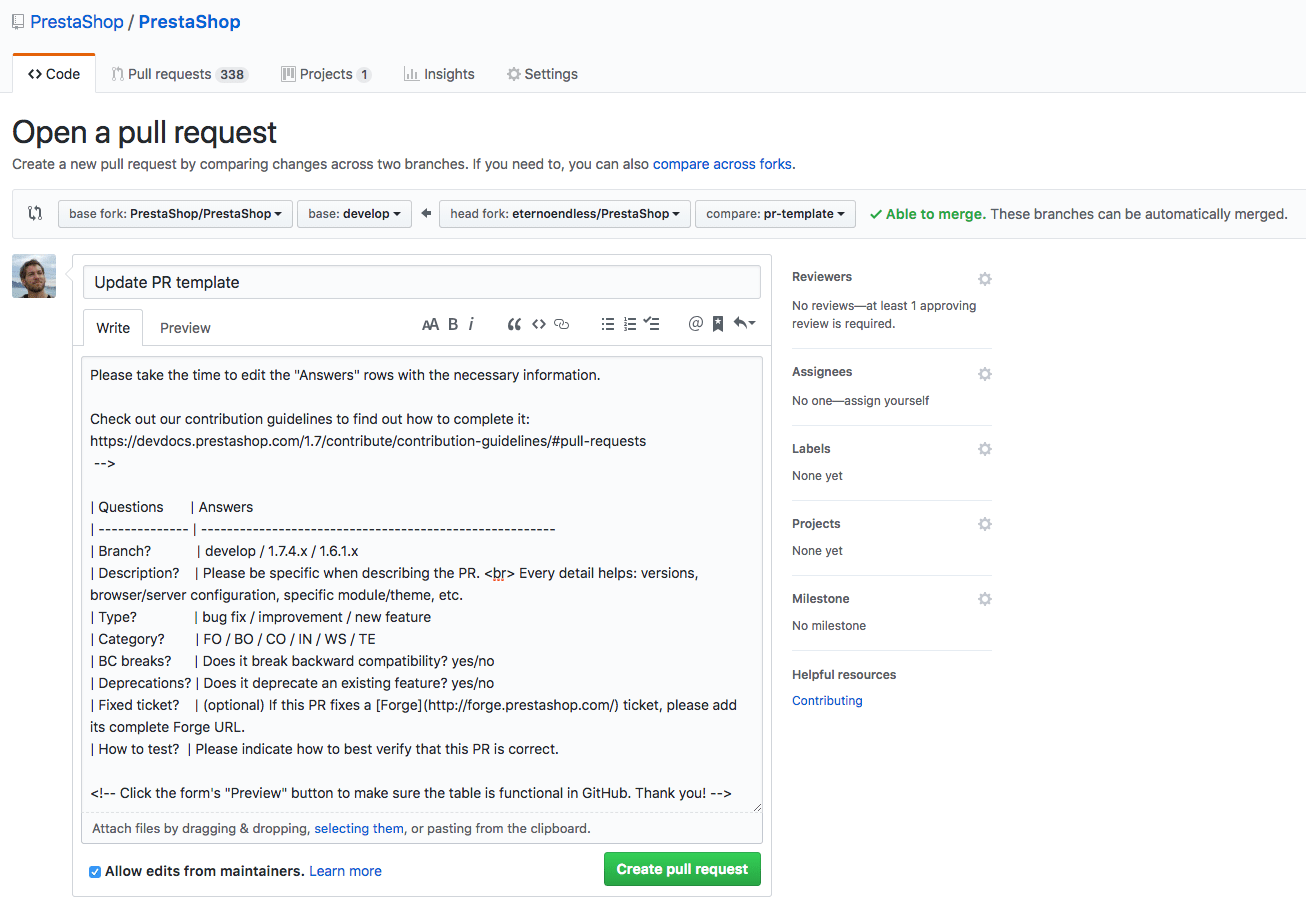Open the Reviewers settings gear

985,279
